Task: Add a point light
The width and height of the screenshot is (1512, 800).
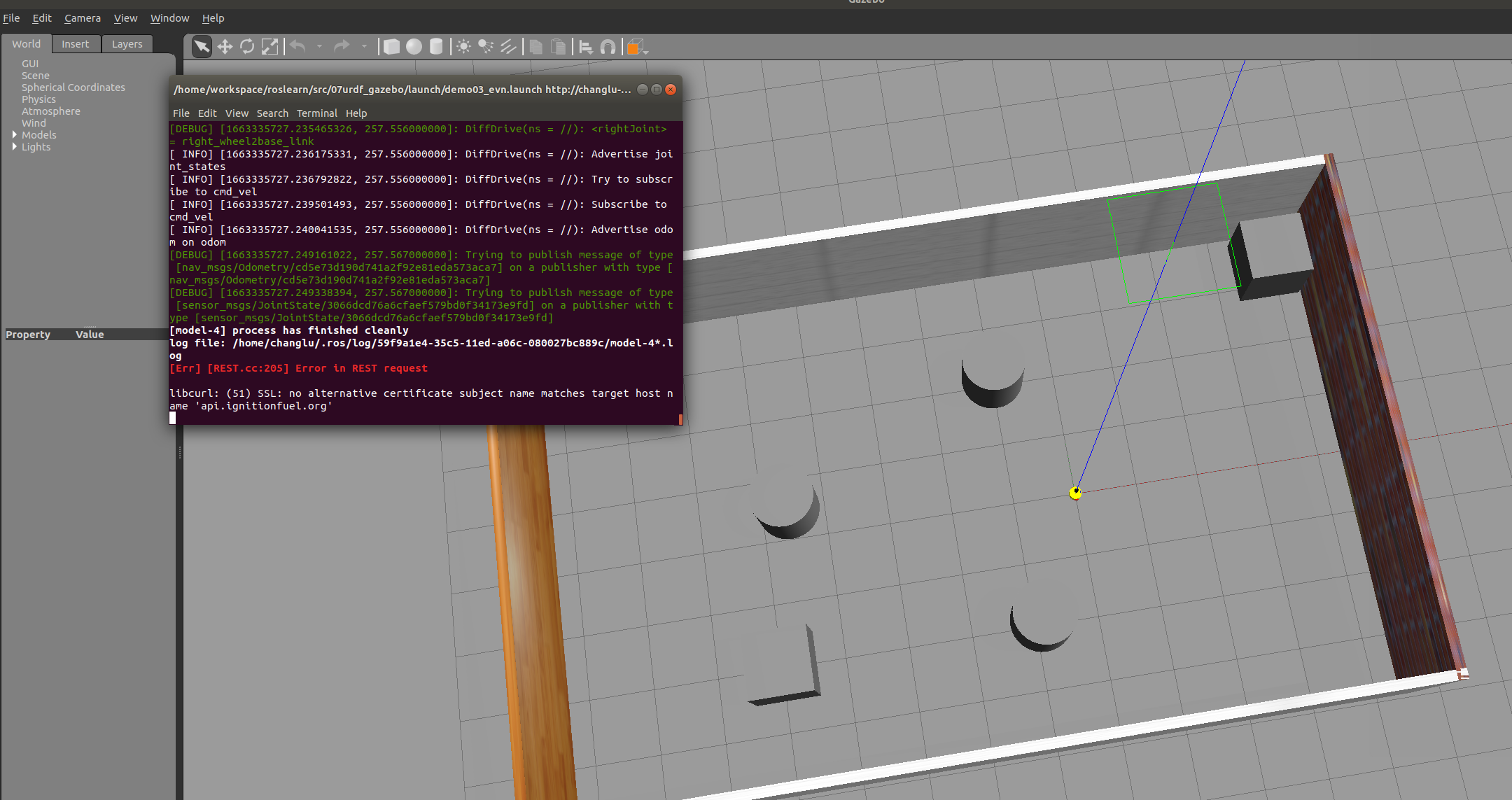Action: (463, 47)
